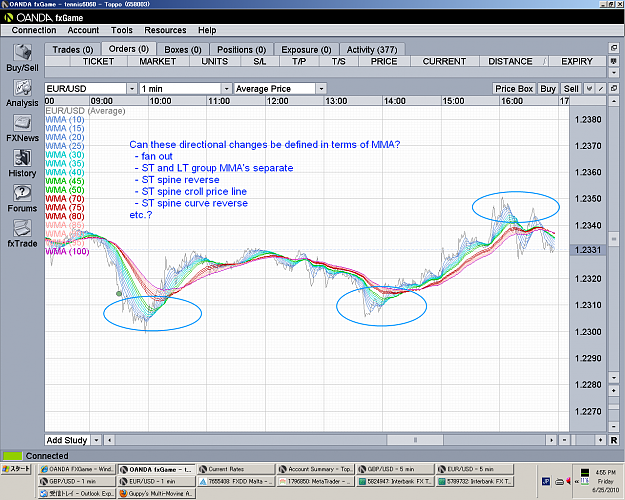The width and height of the screenshot is (625, 500).
Task: Open the Buy/Sell sidebar icon
Action: pyautogui.click(x=22, y=57)
